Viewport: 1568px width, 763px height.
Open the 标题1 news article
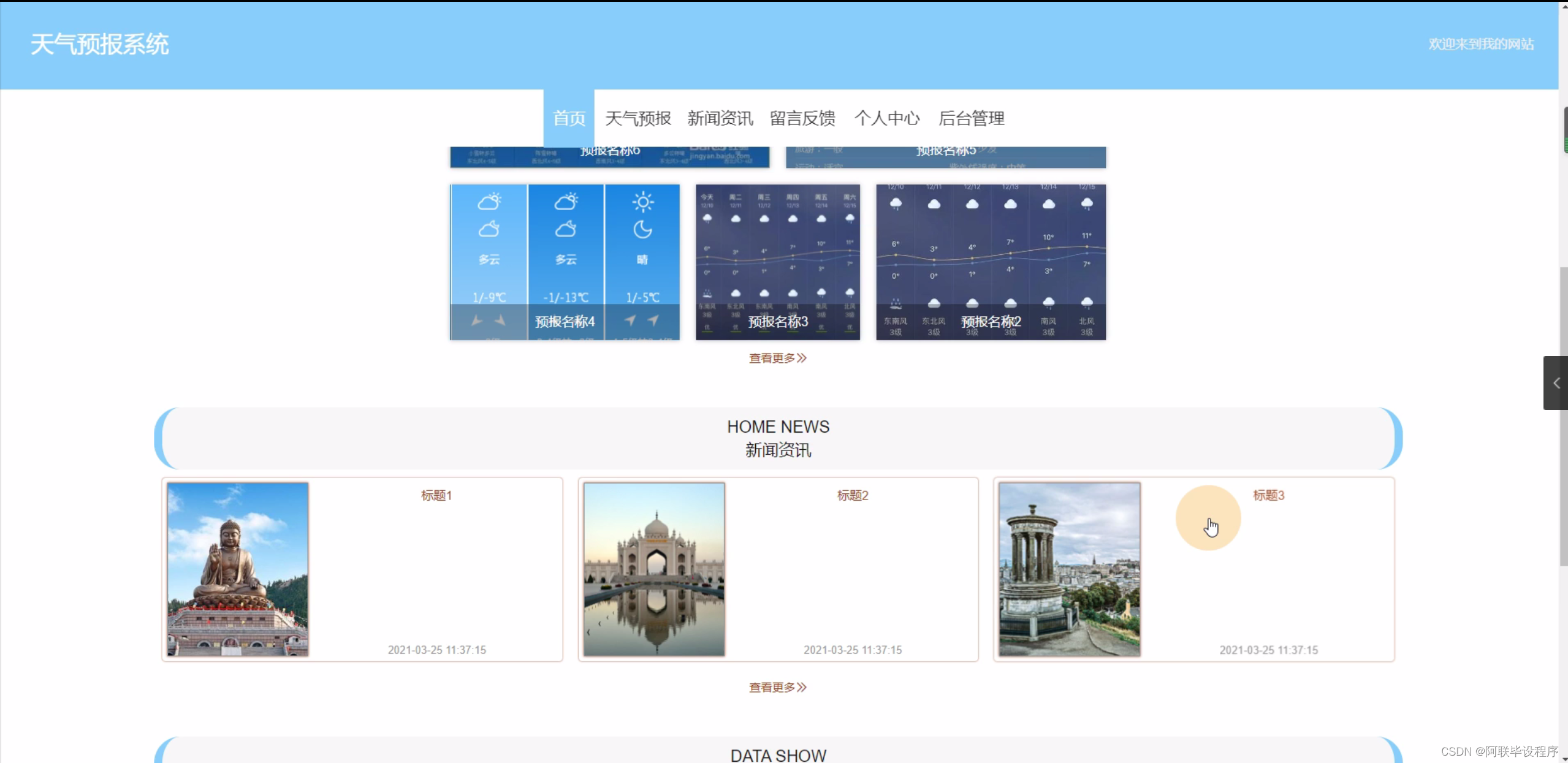click(436, 495)
